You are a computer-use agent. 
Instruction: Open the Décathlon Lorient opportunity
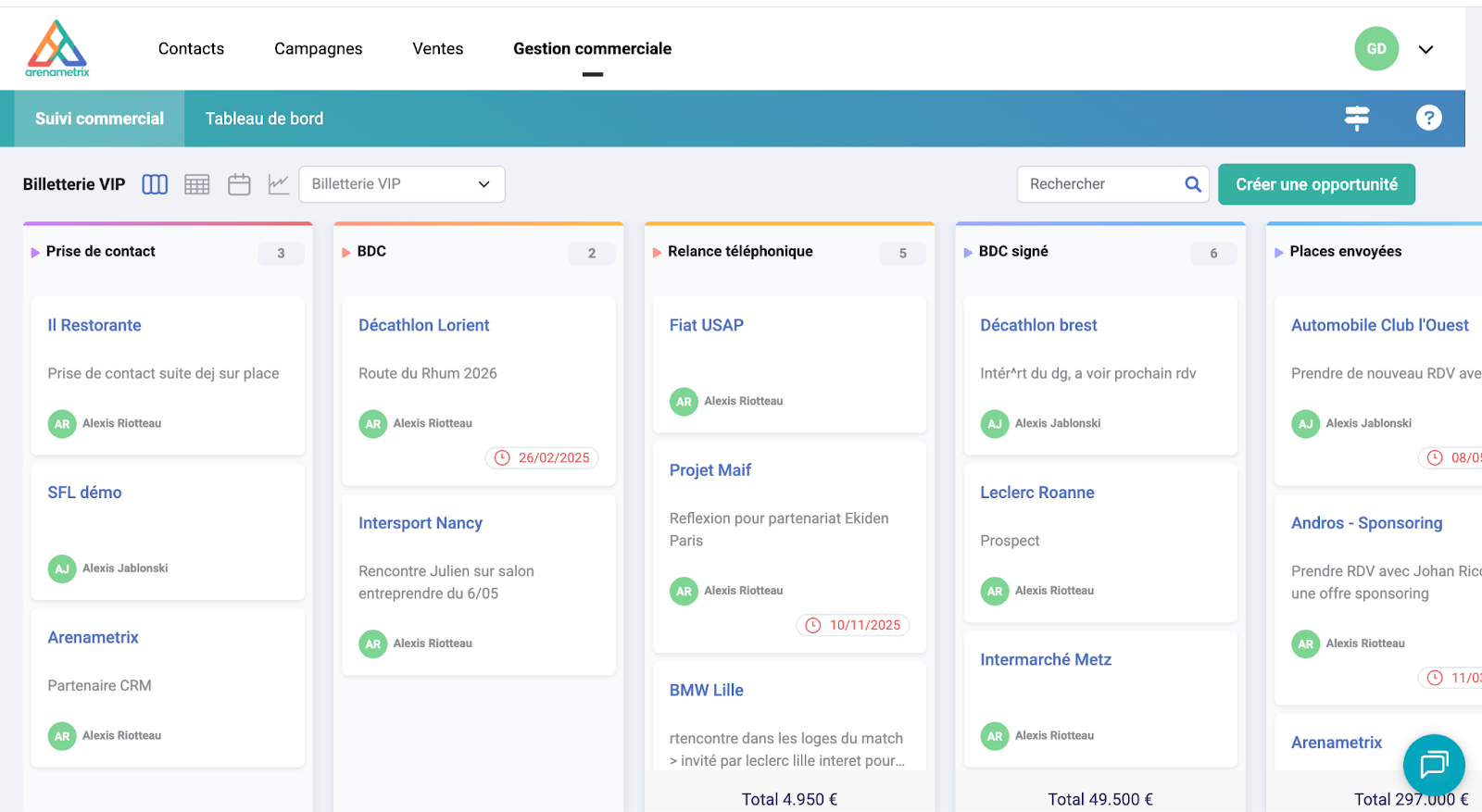click(423, 325)
